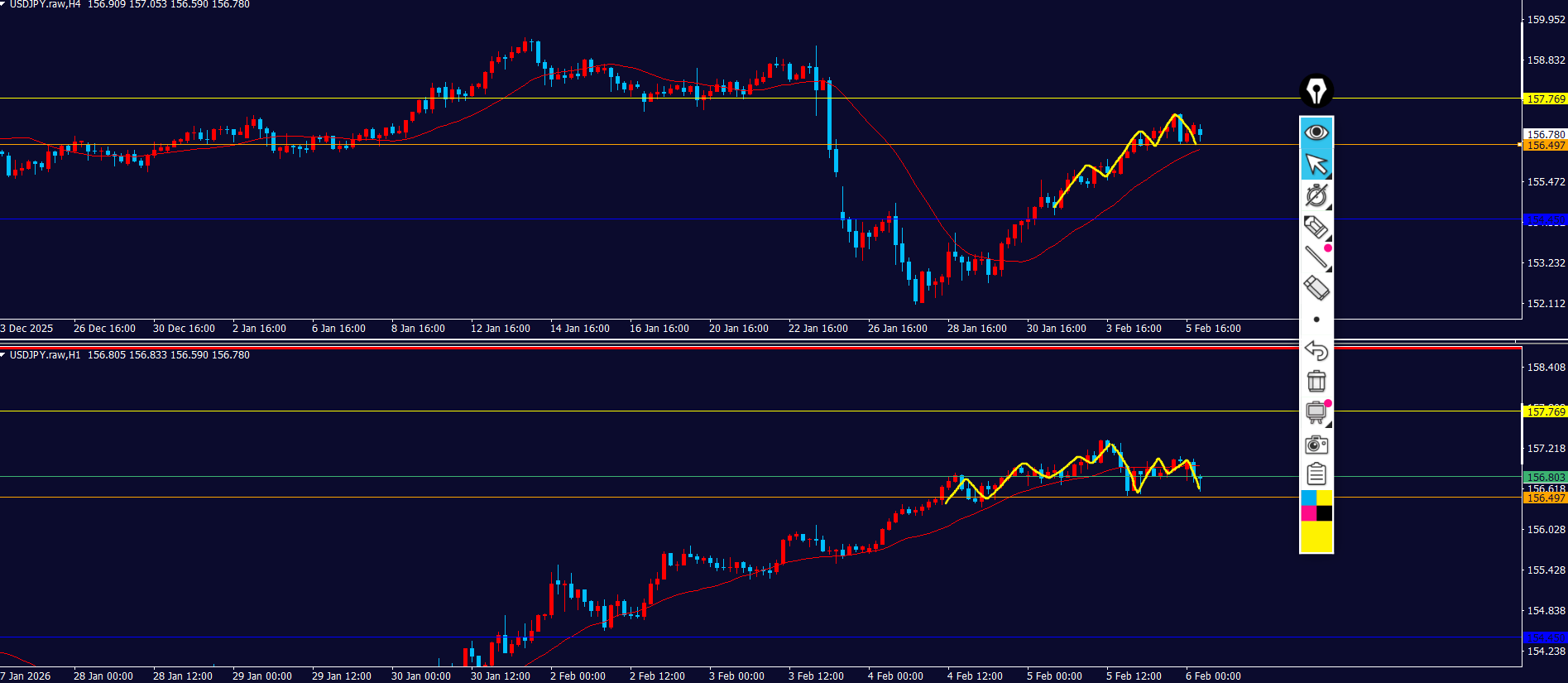Pick the black color swatch
Viewport: 1568px width, 683px height.
coord(1324,513)
